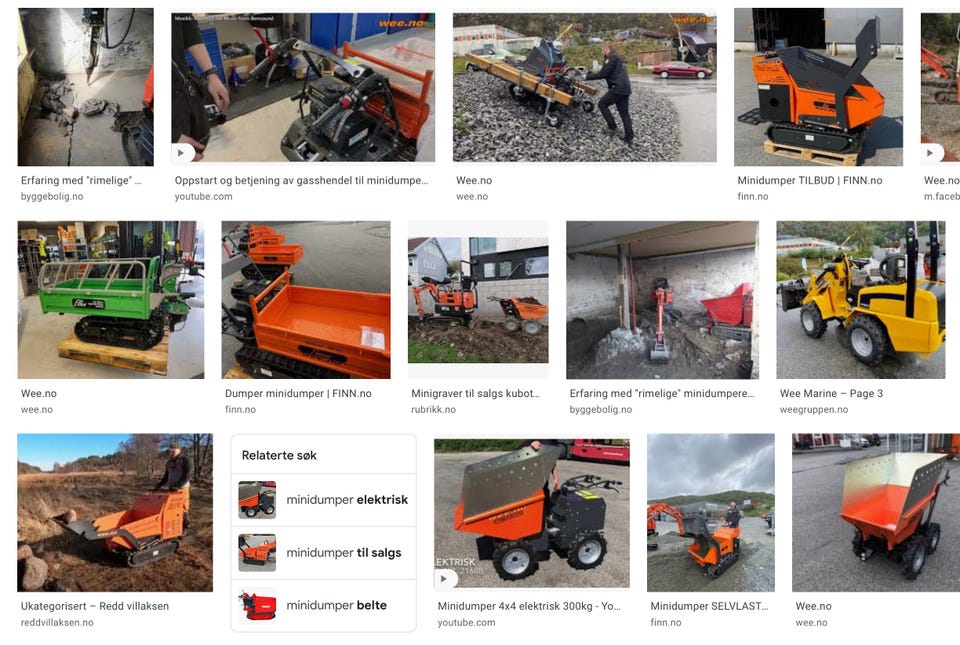Open the man pushing dumper over gravel image

click(585, 87)
